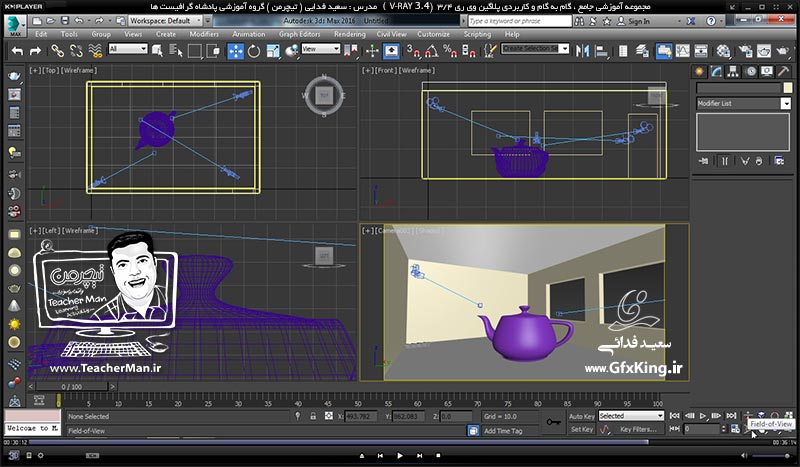
Task: Click the Key Filters... button
Action: pyautogui.click(x=638, y=430)
